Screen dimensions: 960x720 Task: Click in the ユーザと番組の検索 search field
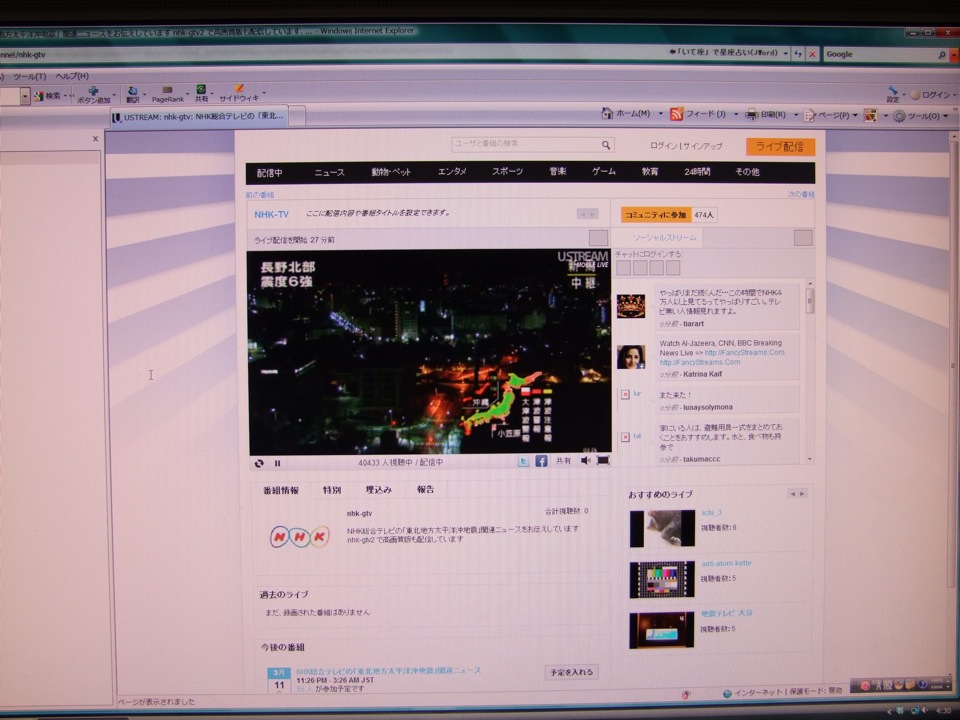tap(527, 144)
